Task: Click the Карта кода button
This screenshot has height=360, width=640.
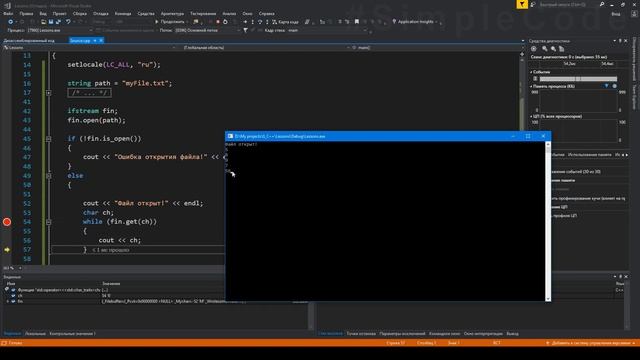Action: 285,22
